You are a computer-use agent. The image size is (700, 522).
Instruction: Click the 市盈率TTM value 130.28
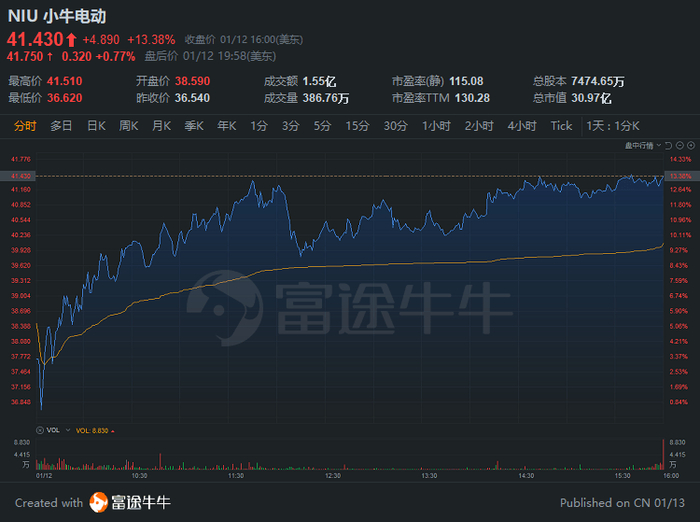(472, 98)
